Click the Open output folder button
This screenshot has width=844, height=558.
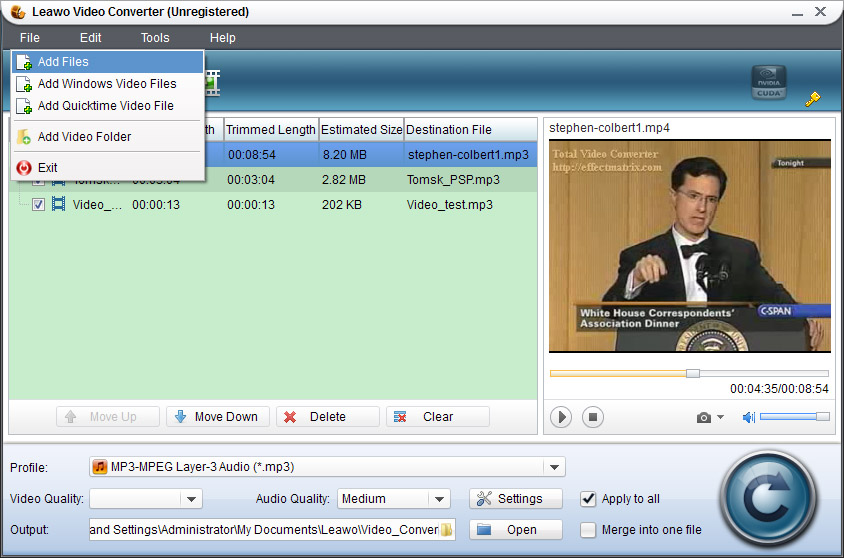pyautogui.click(x=516, y=530)
